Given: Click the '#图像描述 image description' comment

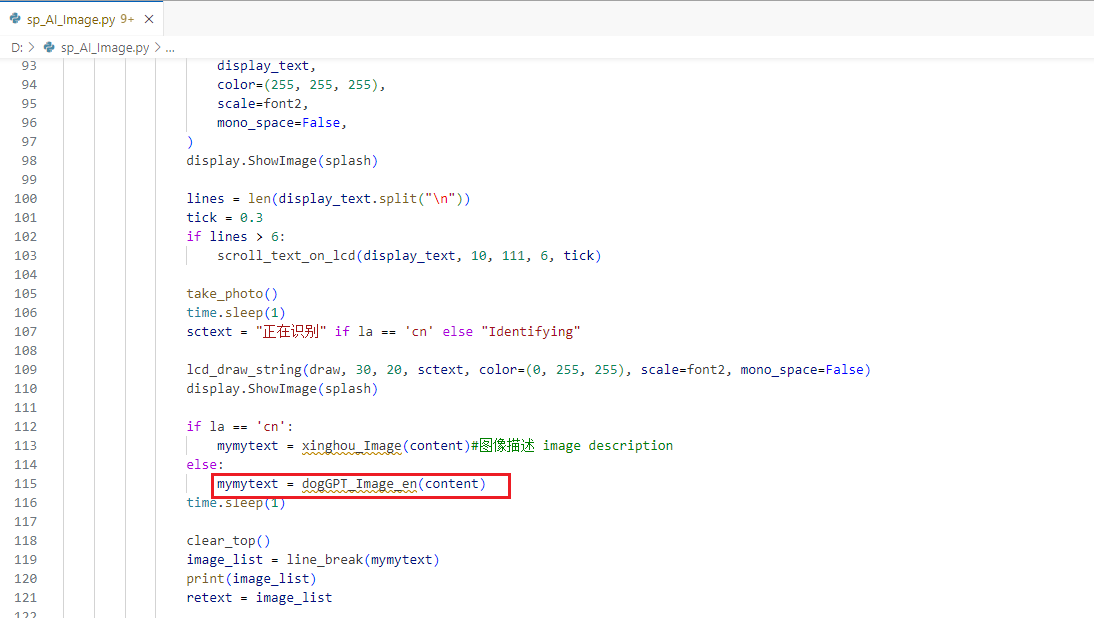Looking at the screenshot, I should click(x=572, y=446).
